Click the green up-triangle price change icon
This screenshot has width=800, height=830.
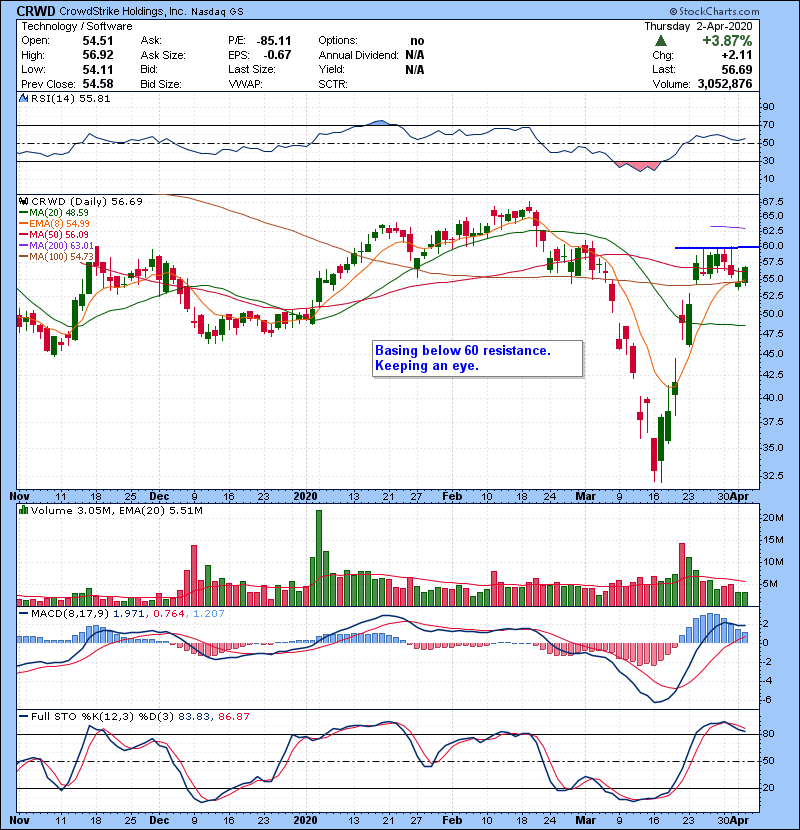coord(660,41)
